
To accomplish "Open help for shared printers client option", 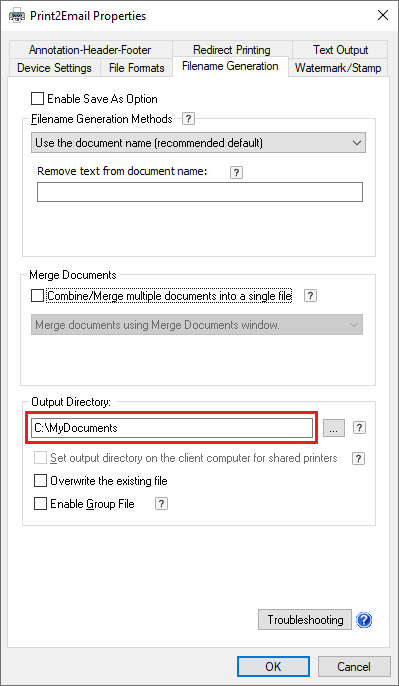I will pyautogui.click(x=358, y=458).
